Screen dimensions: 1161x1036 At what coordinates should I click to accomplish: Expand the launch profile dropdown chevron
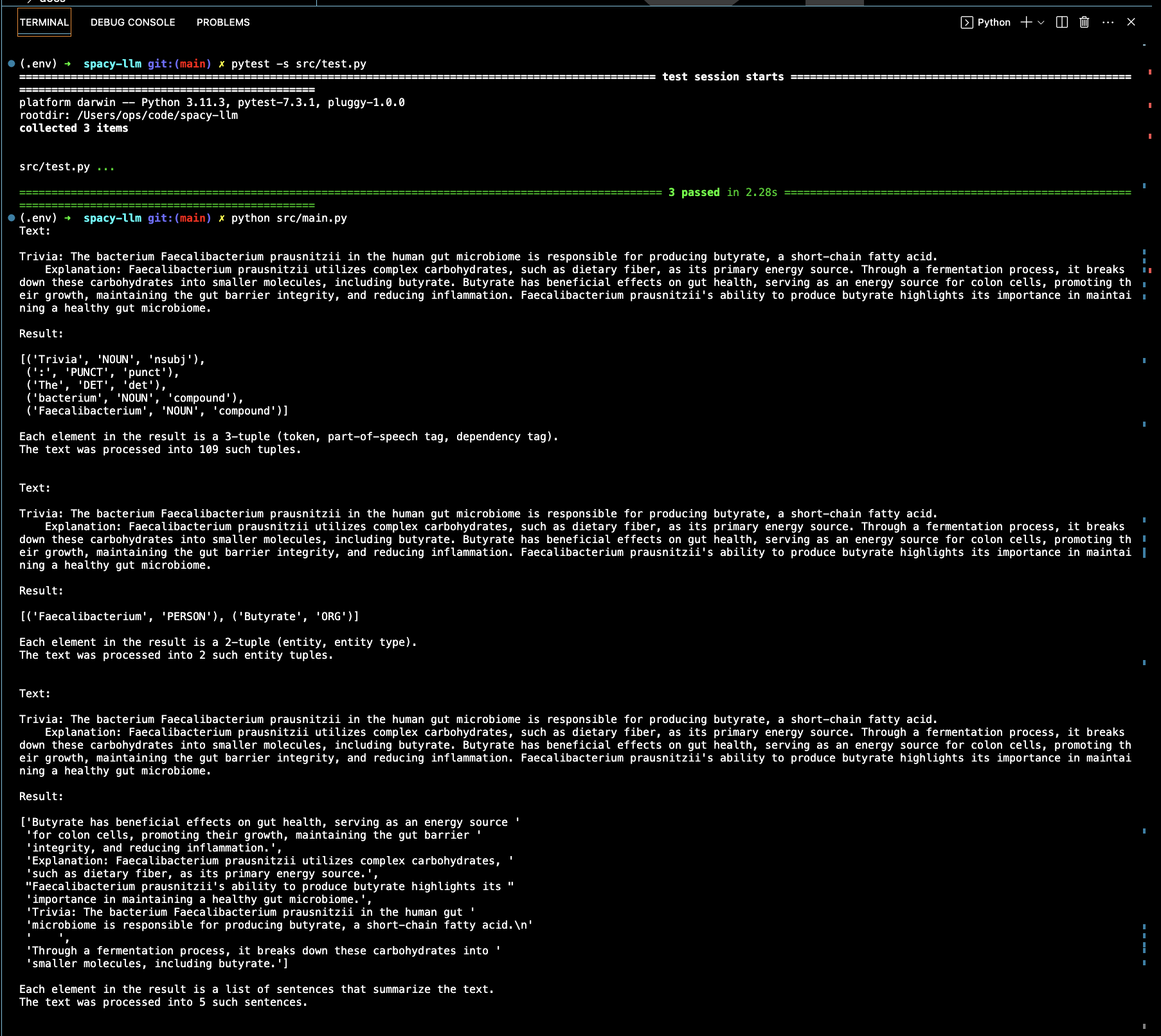1041,22
